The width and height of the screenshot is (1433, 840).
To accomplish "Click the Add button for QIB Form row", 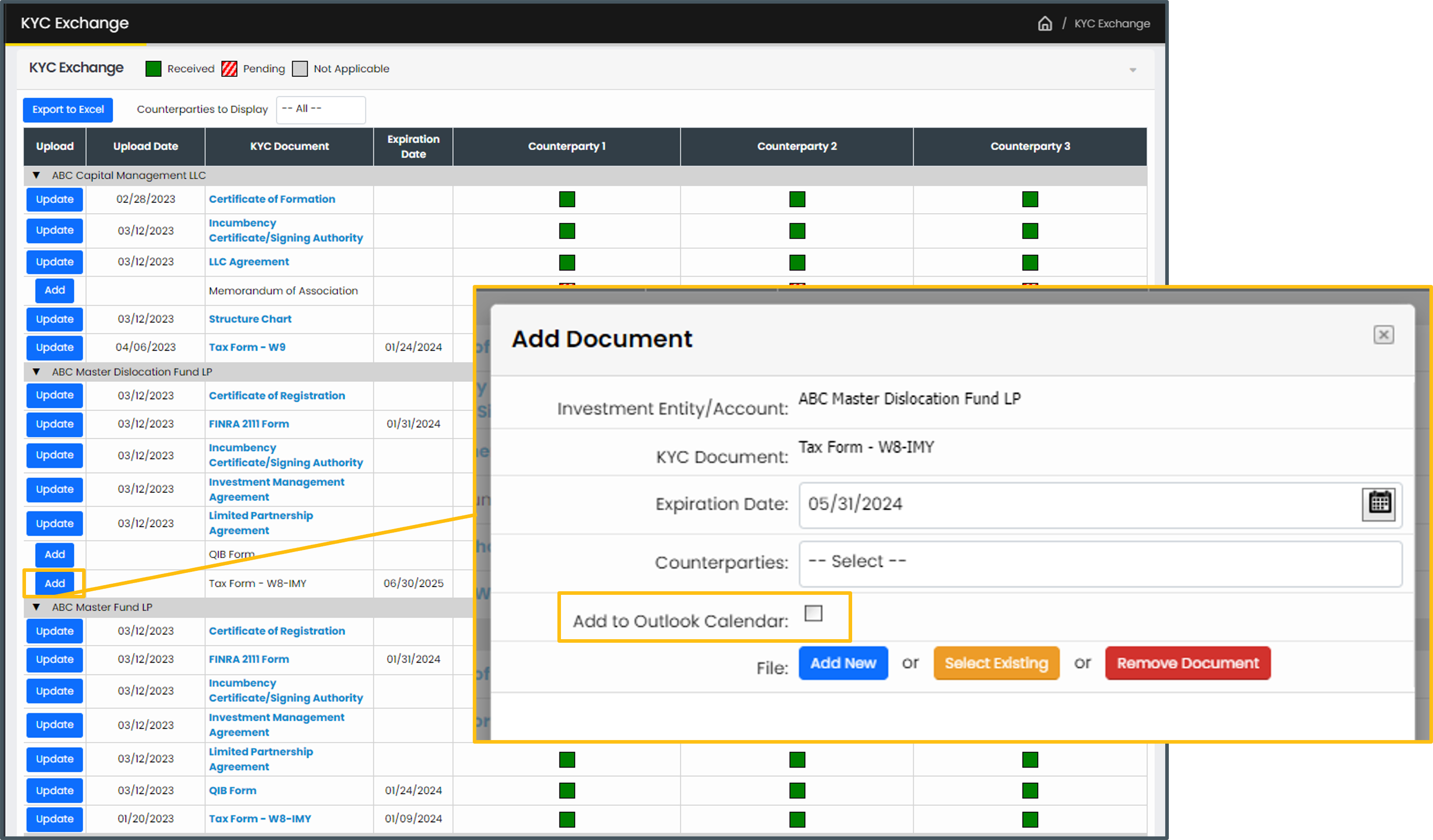I will 54,554.
